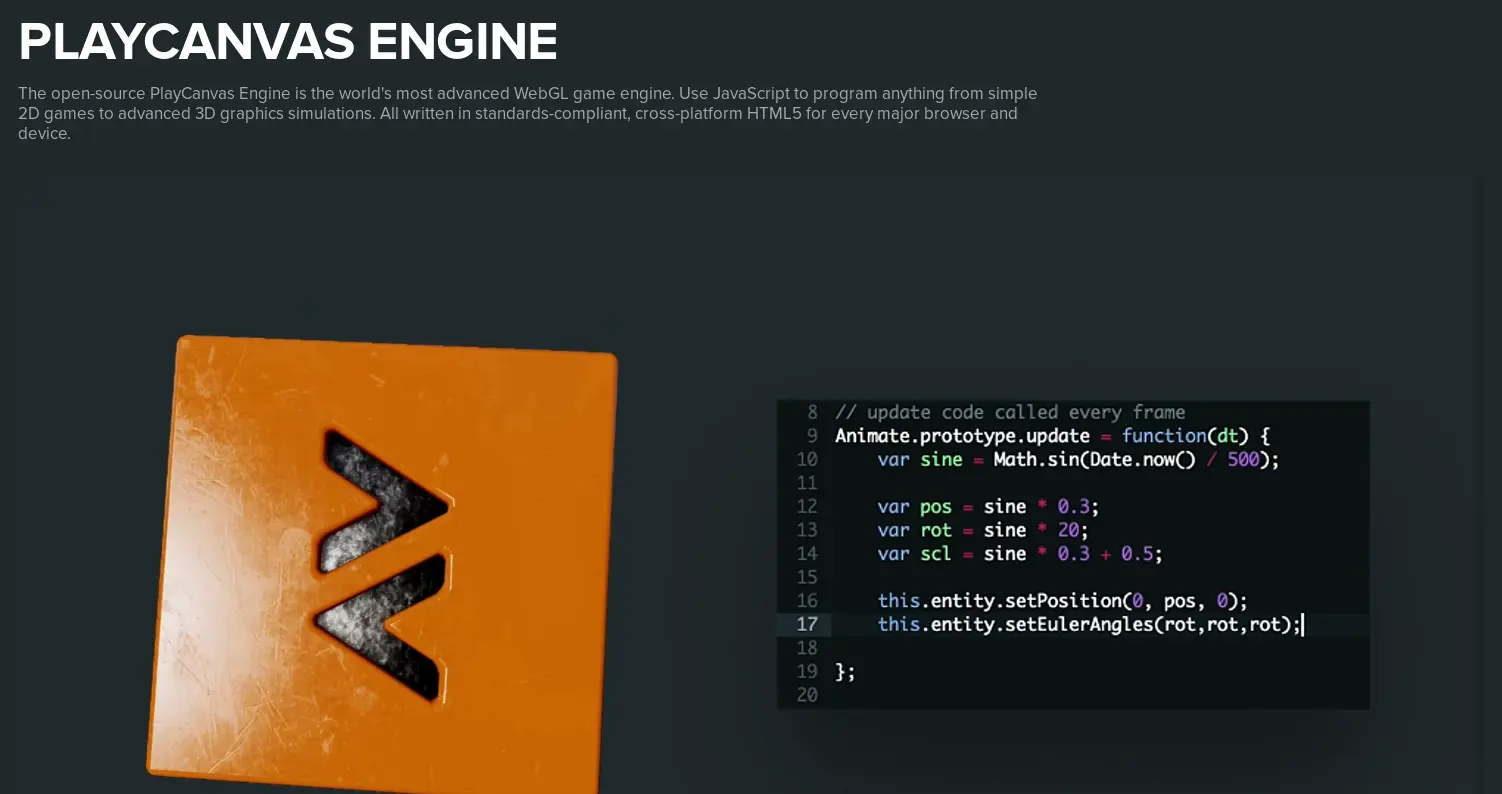1502x794 pixels.
Task: Click line number 17 in the gutter
Action: [807, 625]
